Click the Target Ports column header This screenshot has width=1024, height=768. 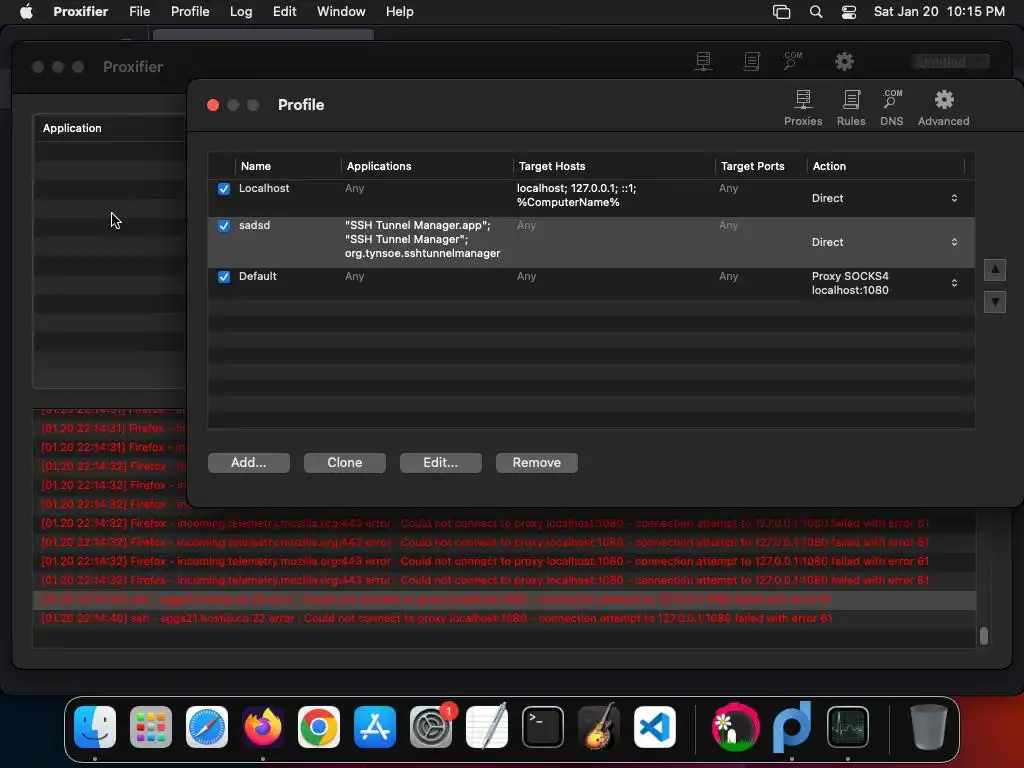point(761,167)
